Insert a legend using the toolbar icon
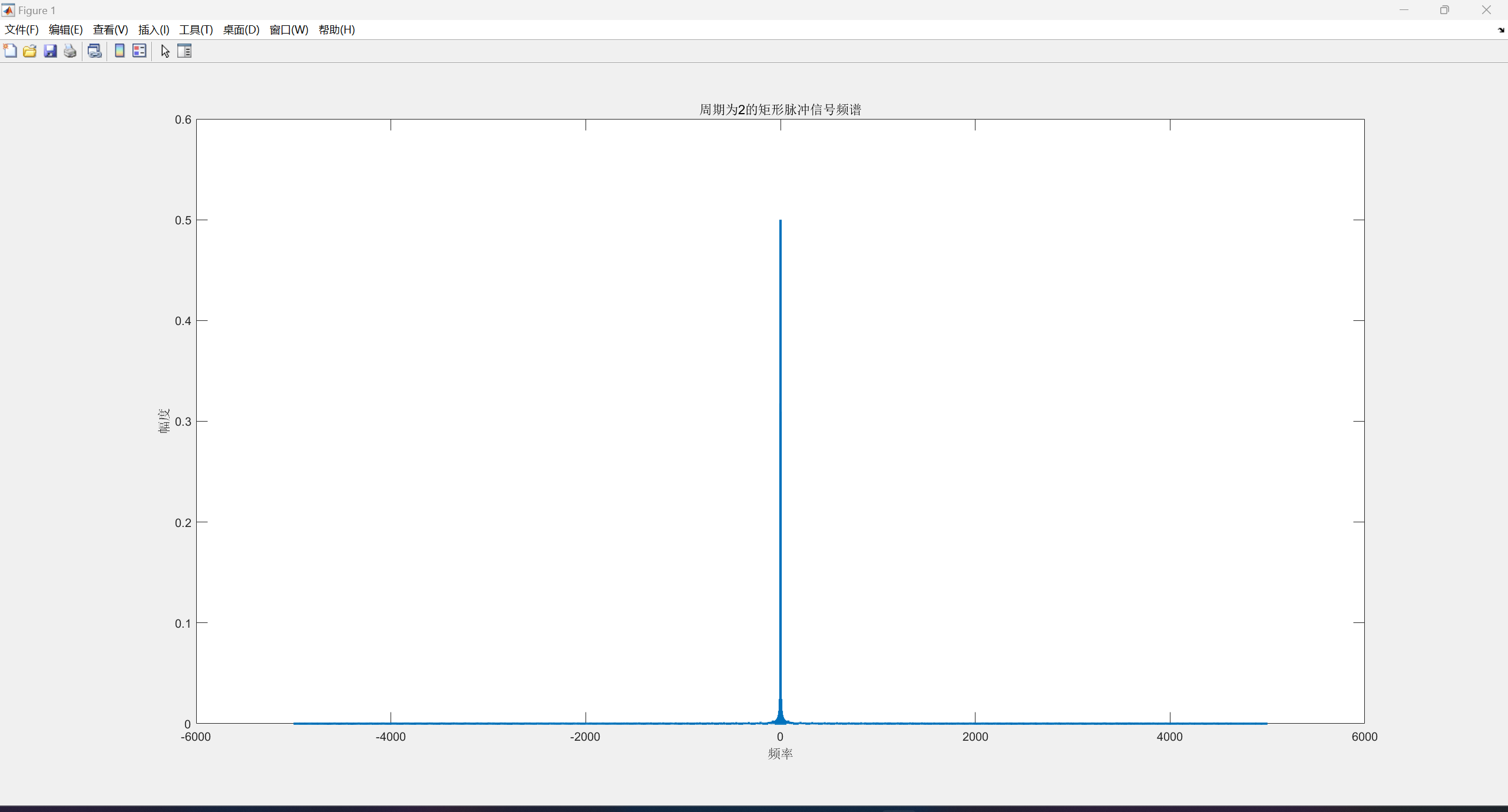Viewport: 1508px width, 812px height. coord(140,51)
